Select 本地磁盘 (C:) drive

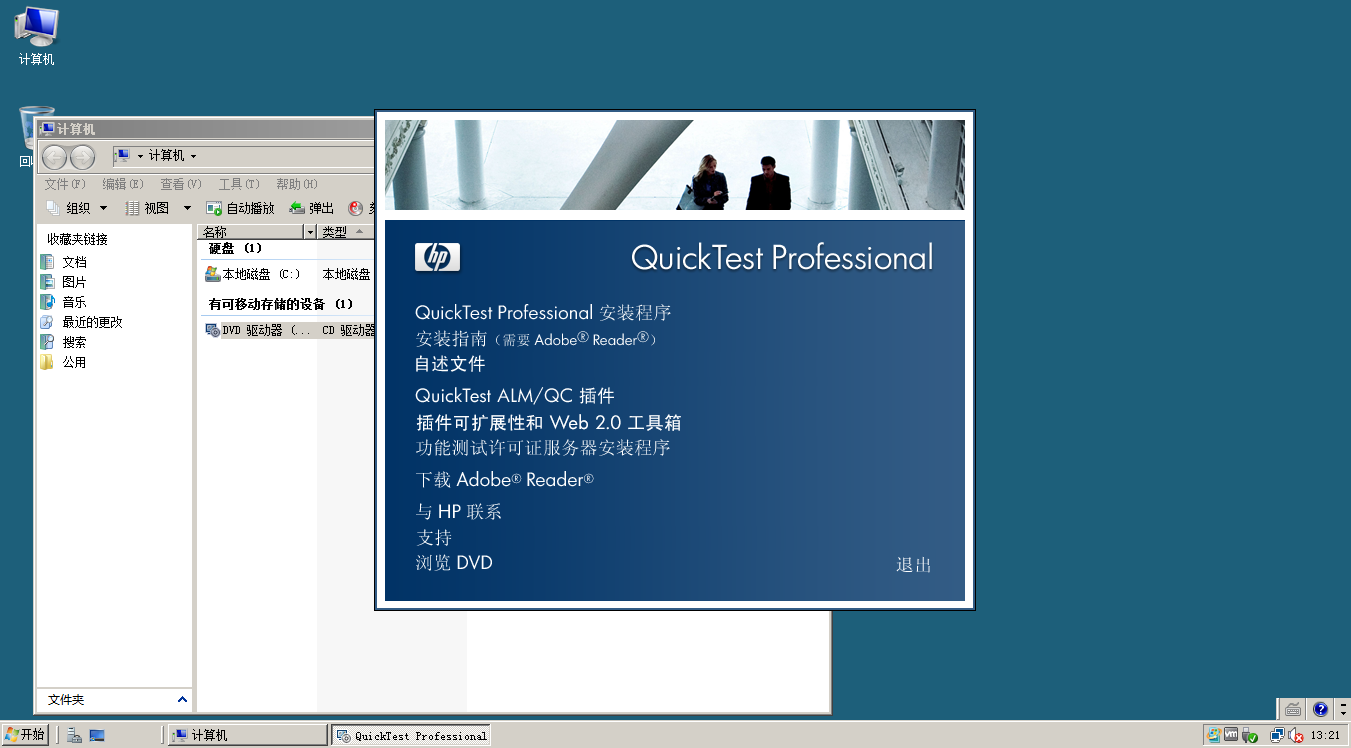pyautogui.click(x=253, y=274)
